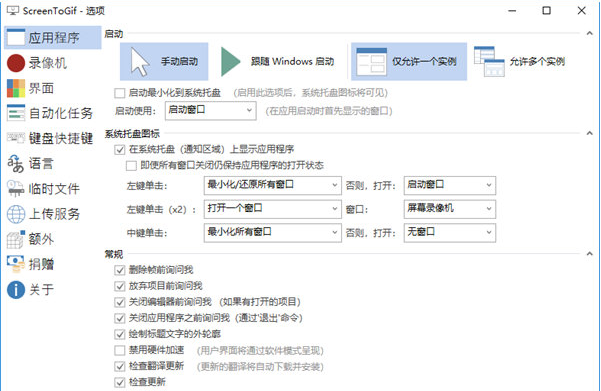Image resolution: width=601 pixels, height=391 pixels.
Task: Toggle 删除帧前询问我 checkbox
Action: 120,270
